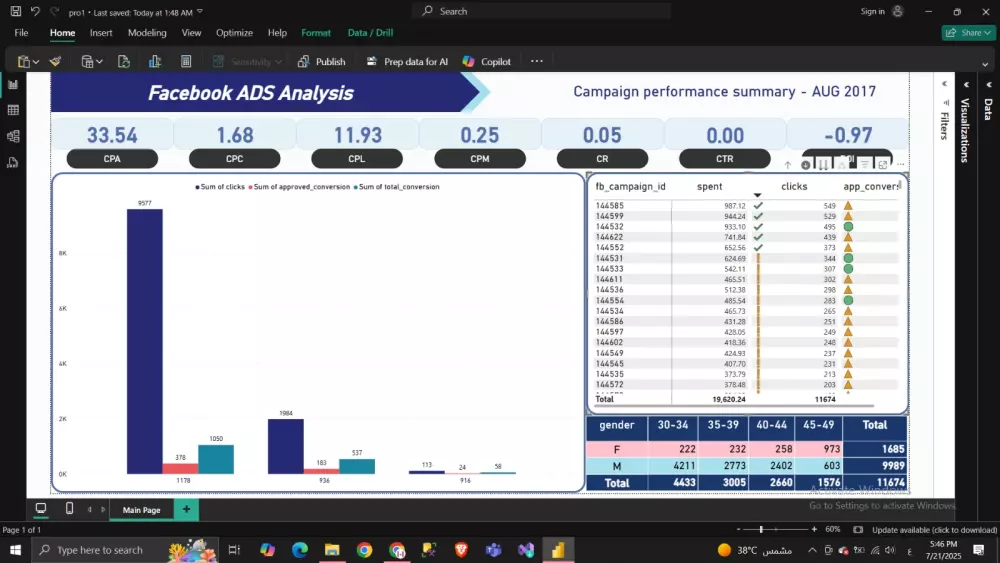Click the fit to page icon
The width and height of the screenshot is (1000, 563).
tap(858, 529)
